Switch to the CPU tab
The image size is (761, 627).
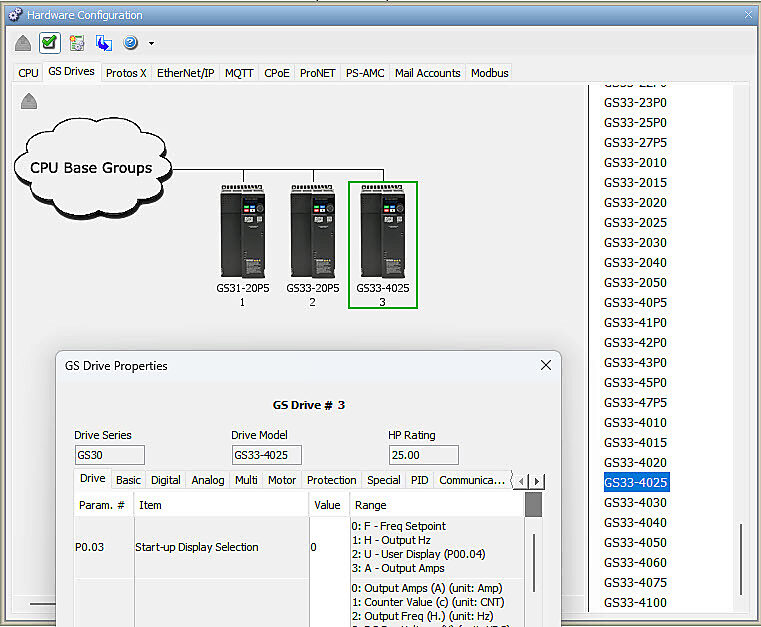[28, 73]
